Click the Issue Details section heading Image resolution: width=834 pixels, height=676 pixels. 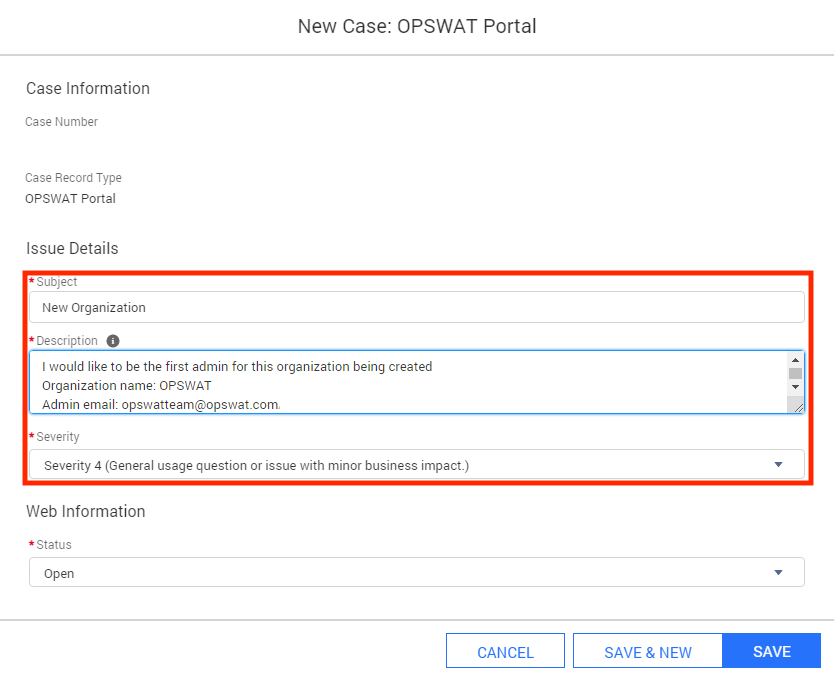click(72, 248)
